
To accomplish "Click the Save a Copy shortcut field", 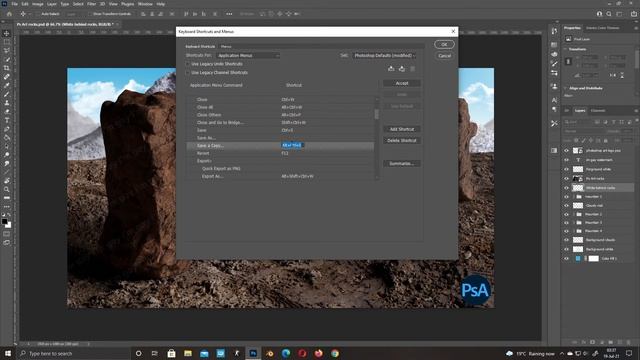I will point(292,145).
